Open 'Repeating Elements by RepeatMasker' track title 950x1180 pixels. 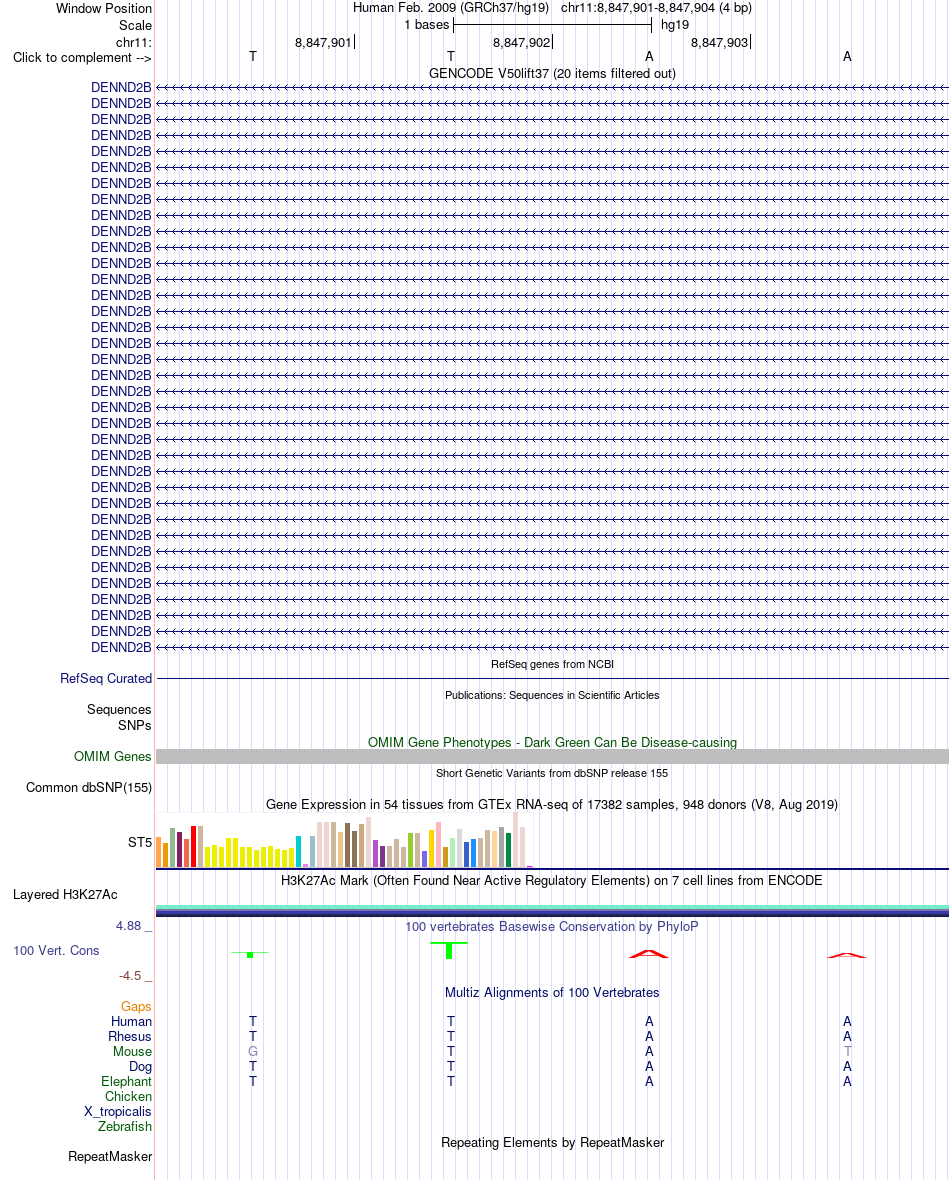pos(552,1142)
